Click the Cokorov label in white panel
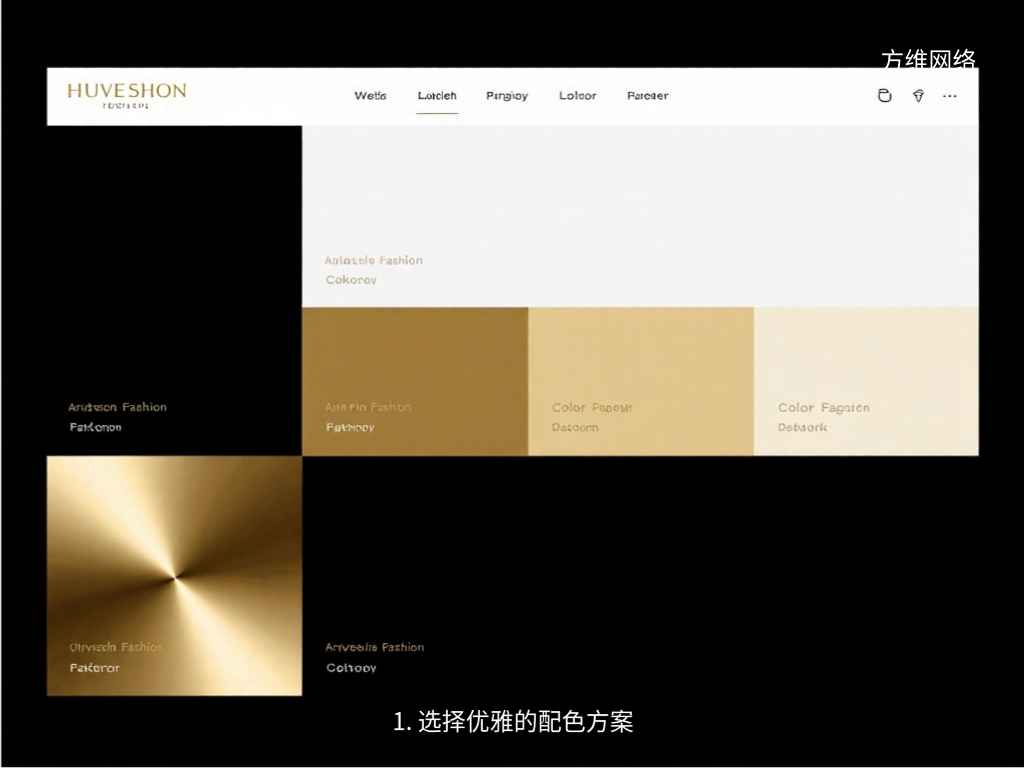The width and height of the screenshot is (1024, 768). coord(351,280)
